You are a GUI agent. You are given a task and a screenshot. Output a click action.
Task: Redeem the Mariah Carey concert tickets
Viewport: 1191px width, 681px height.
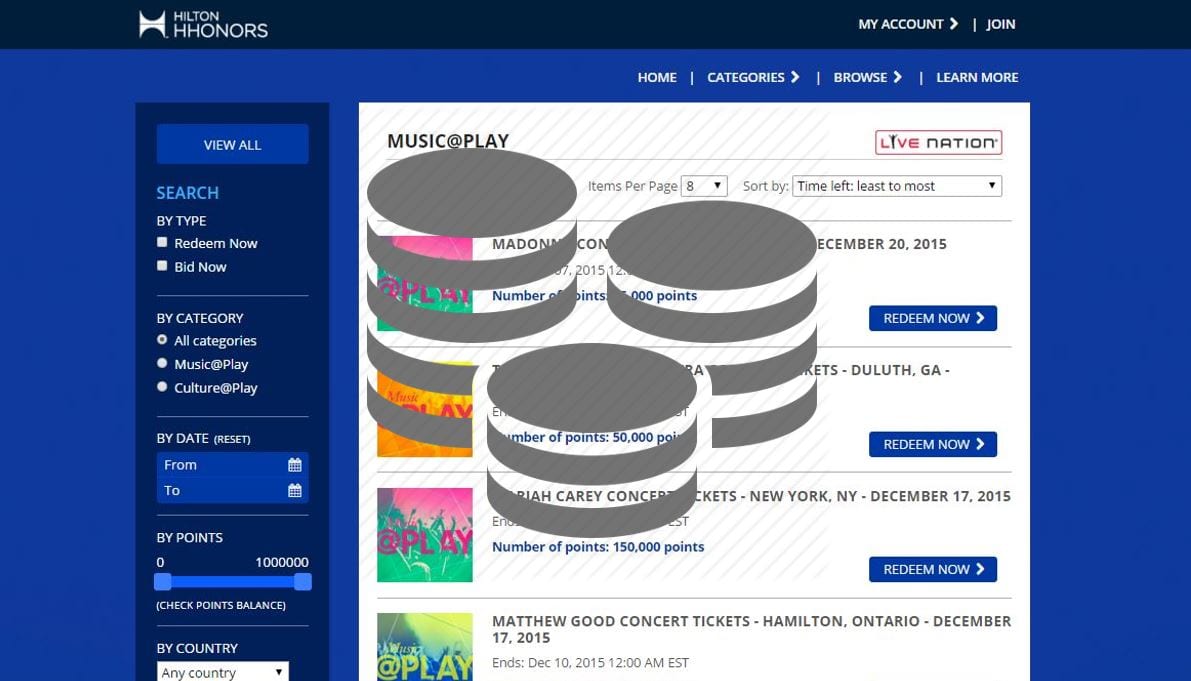(x=933, y=569)
